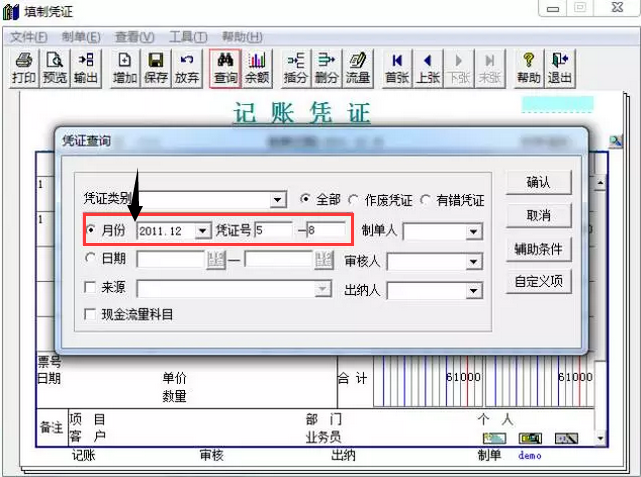Open the 余额 balance chart icon
641x477 pixels.
point(257,68)
